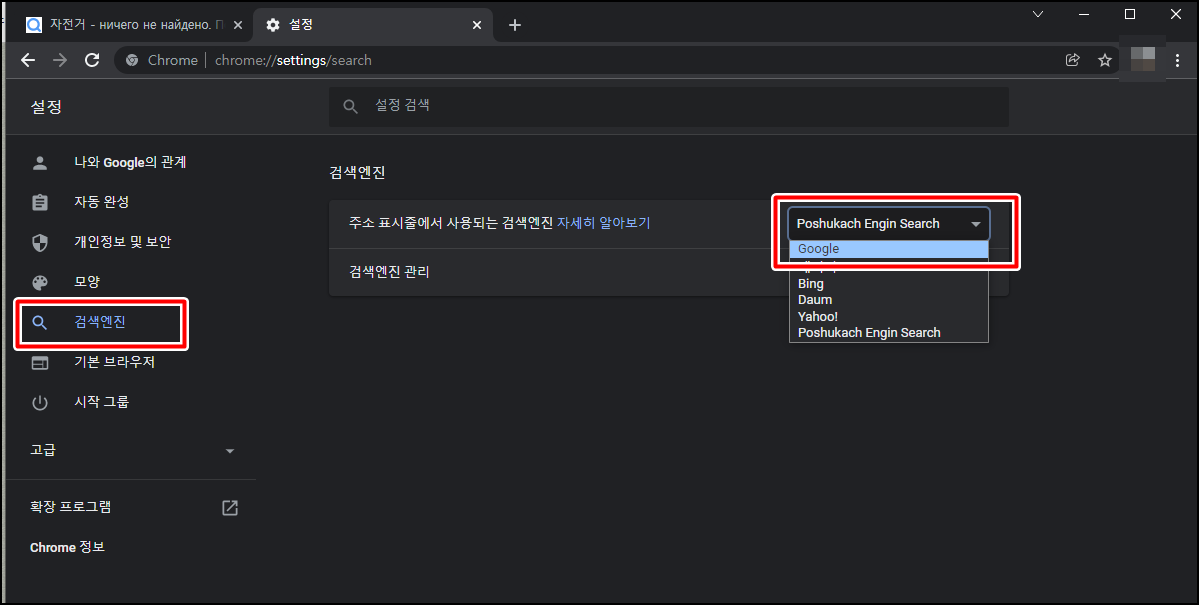The width and height of the screenshot is (1199, 605).
Task: Choose Yahoo! from search engine list
Action: click(x=889, y=317)
